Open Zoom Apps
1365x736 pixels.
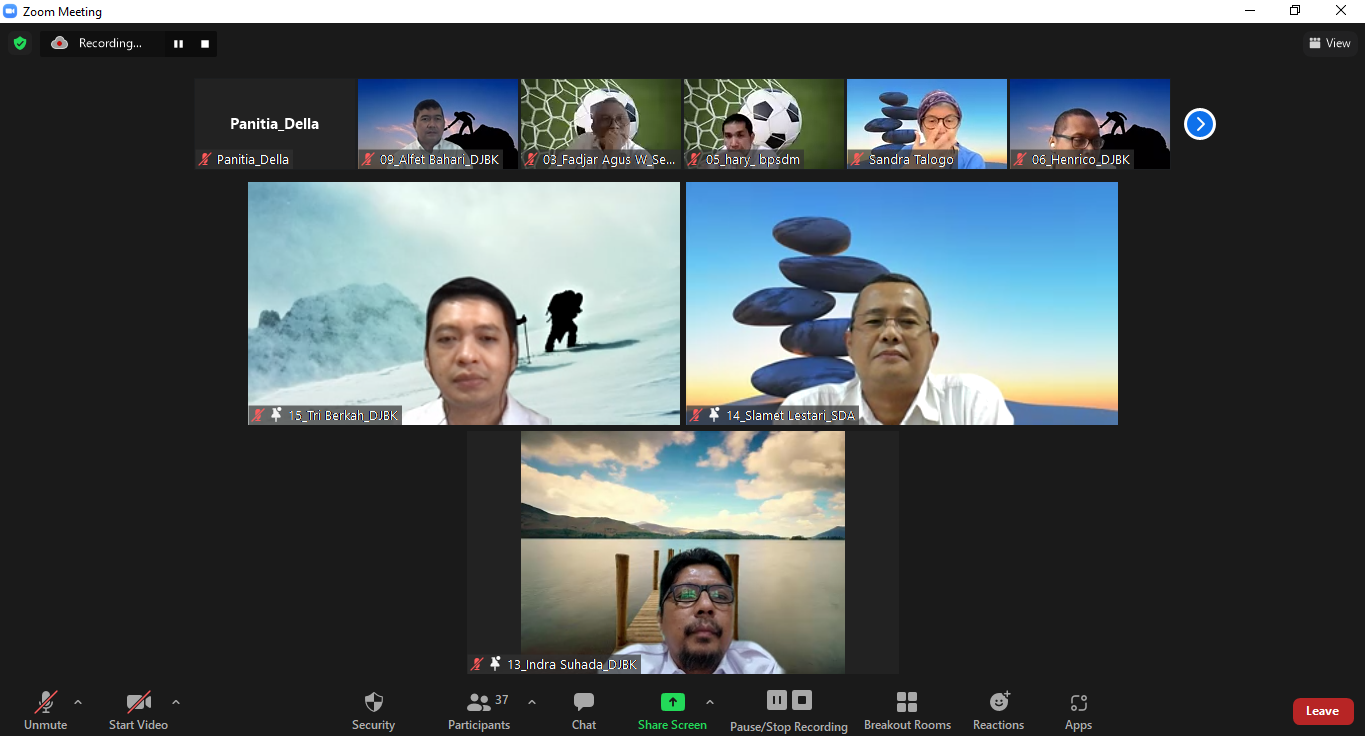coord(1078,711)
